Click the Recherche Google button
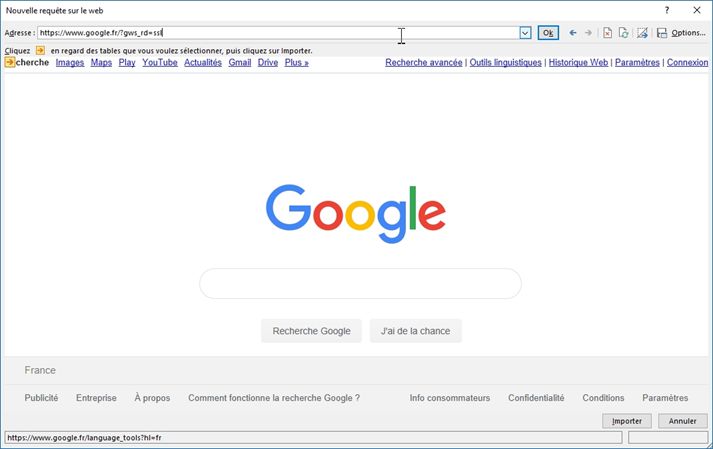This screenshot has height=449, width=713. 311,331
